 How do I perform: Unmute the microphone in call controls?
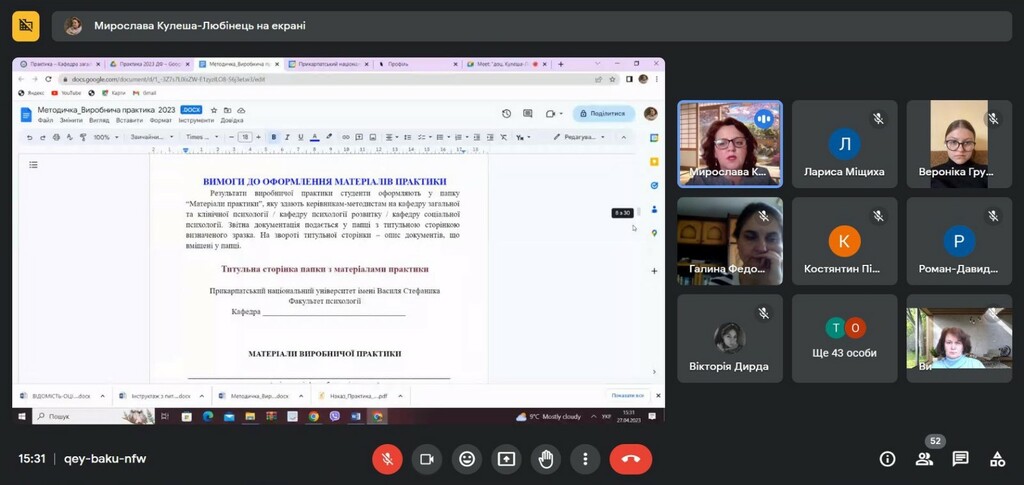387,459
